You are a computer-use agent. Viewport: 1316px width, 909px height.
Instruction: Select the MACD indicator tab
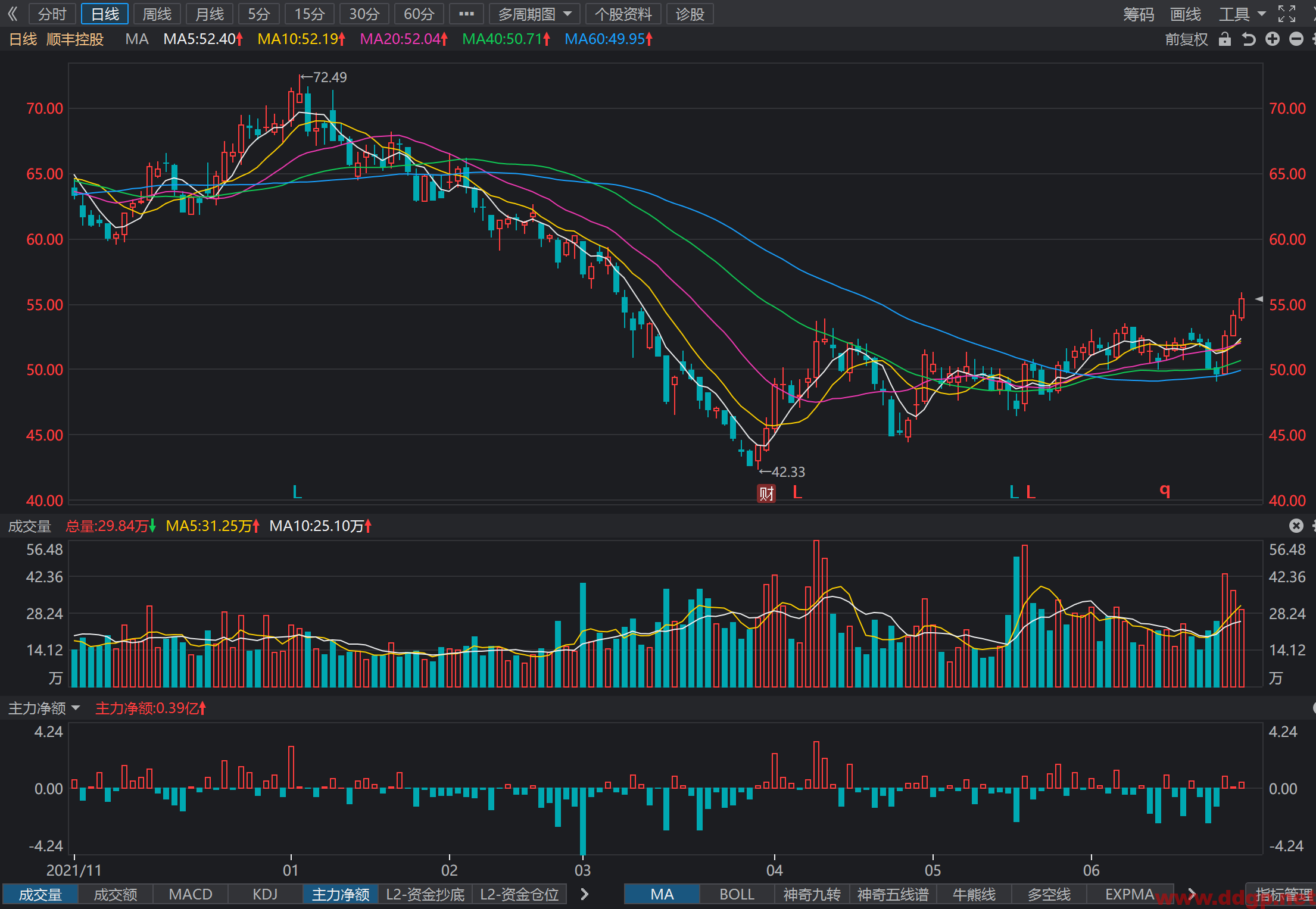click(x=191, y=894)
